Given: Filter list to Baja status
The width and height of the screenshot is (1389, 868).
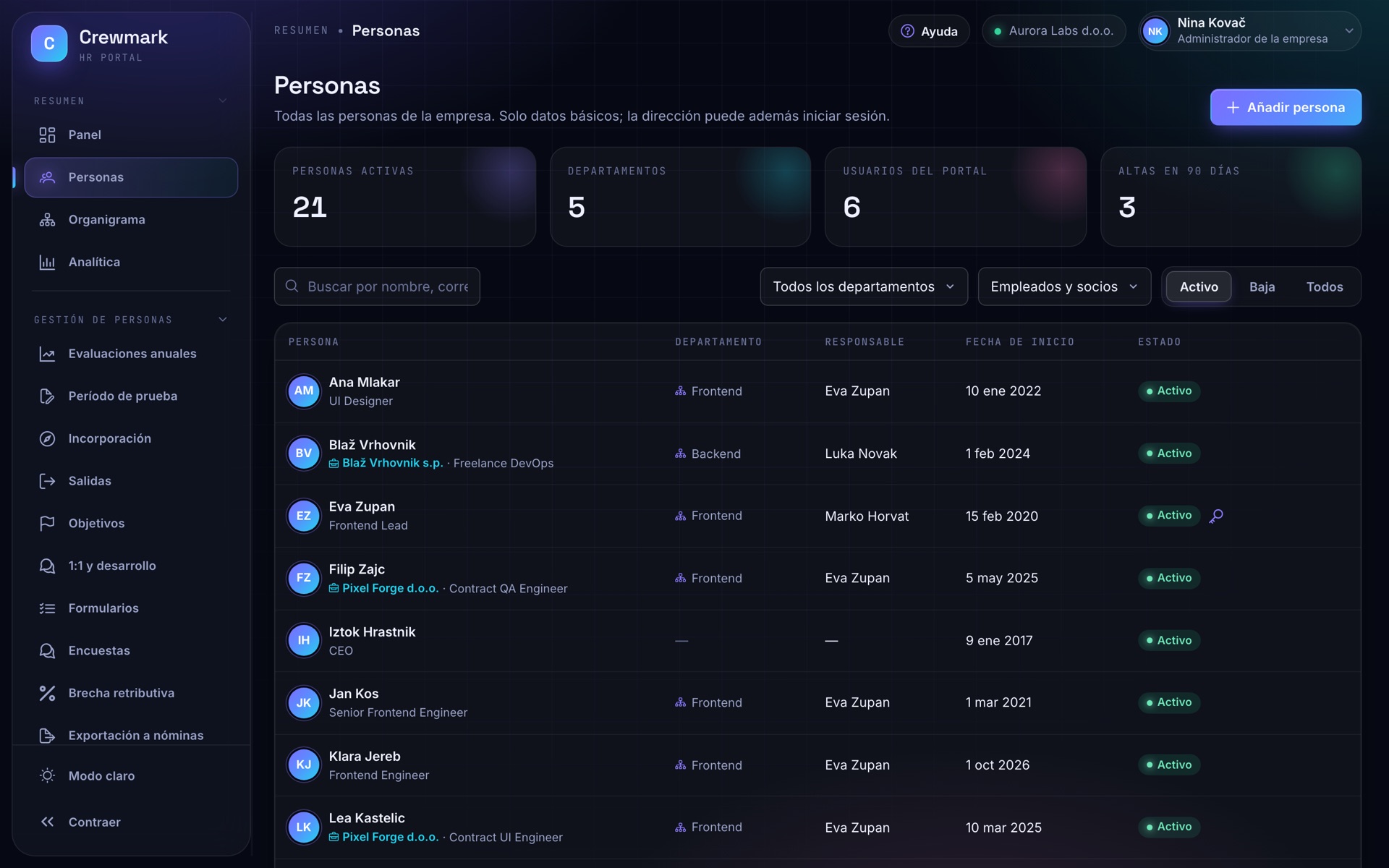Looking at the screenshot, I should pyautogui.click(x=1262, y=287).
